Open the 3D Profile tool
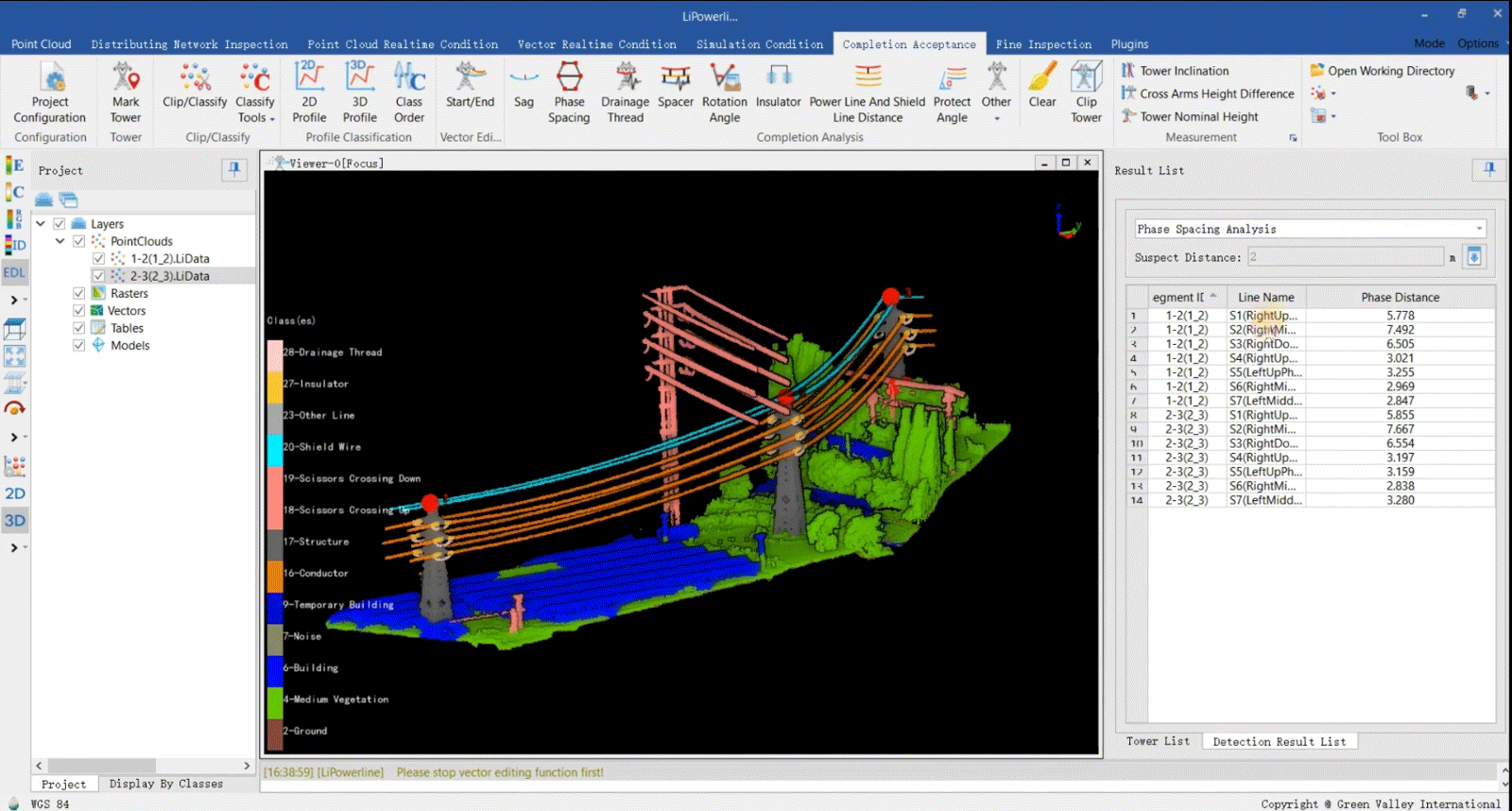The image size is (1512, 811). (359, 93)
